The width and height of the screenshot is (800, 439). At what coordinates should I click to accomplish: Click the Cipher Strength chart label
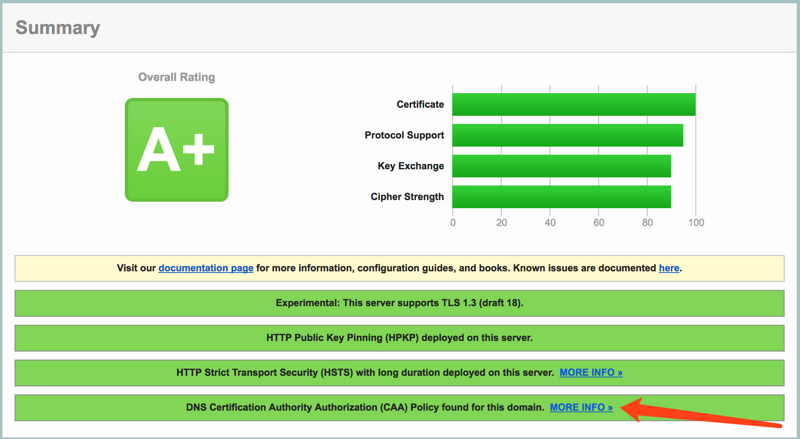coord(407,197)
